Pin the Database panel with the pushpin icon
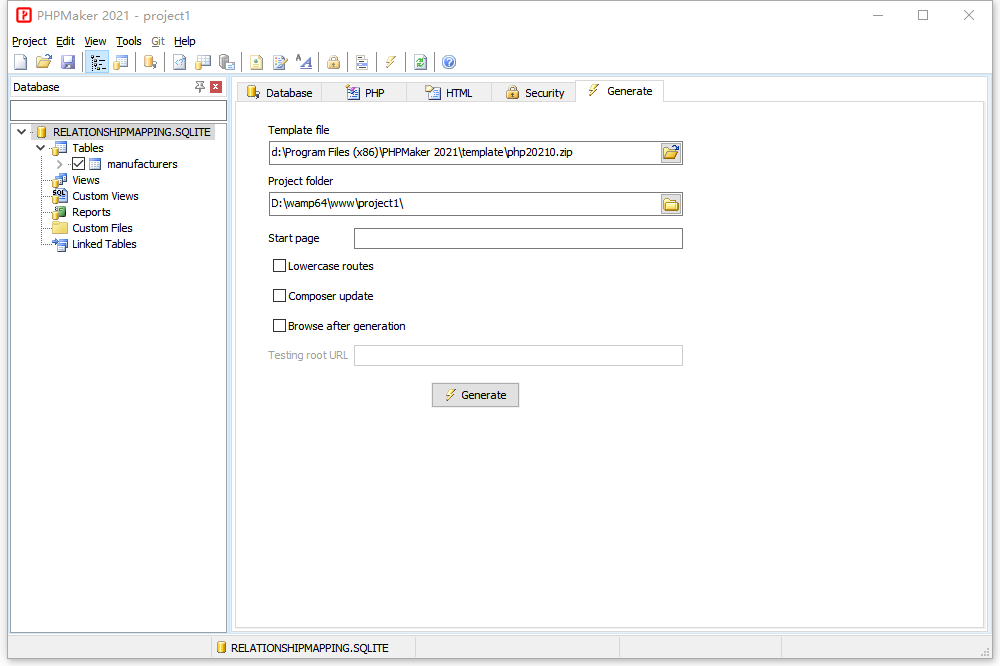 200,87
